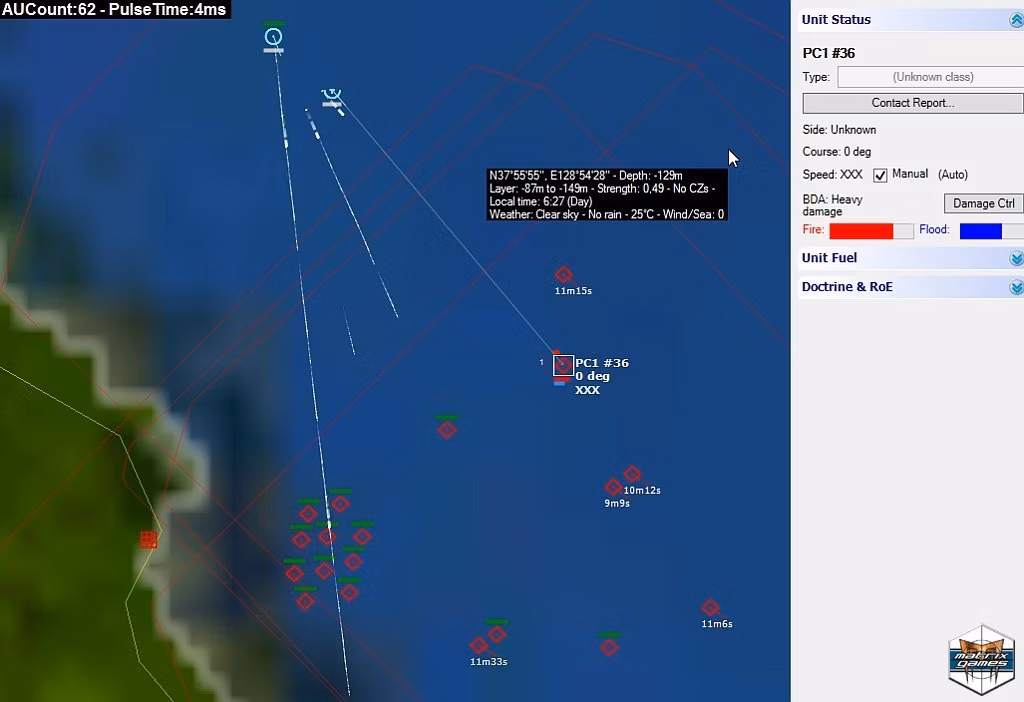Image resolution: width=1024 pixels, height=702 pixels.
Task: Expand the Unit Fuel panel
Action: pyautogui.click(x=1016, y=259)
